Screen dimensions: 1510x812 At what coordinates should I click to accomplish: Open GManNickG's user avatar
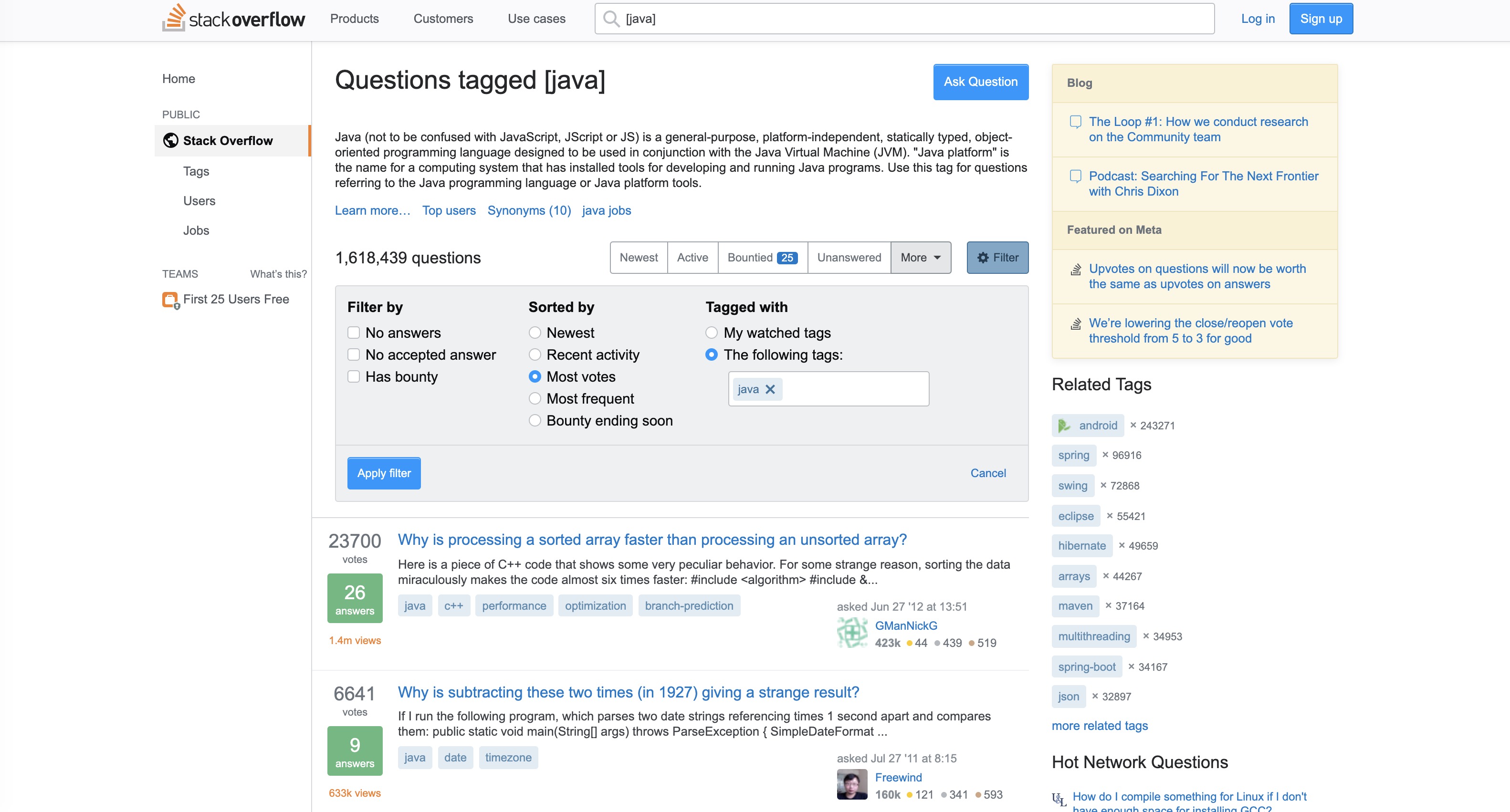852,633
